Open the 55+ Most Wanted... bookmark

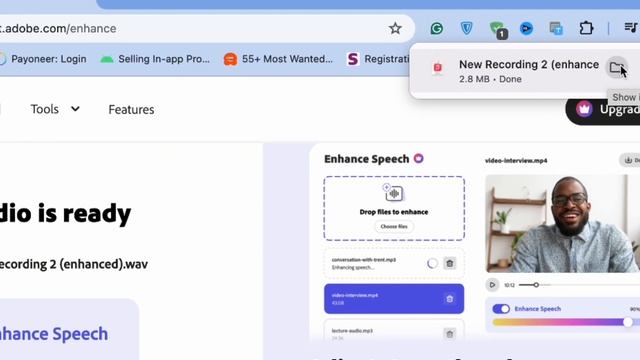278,59
